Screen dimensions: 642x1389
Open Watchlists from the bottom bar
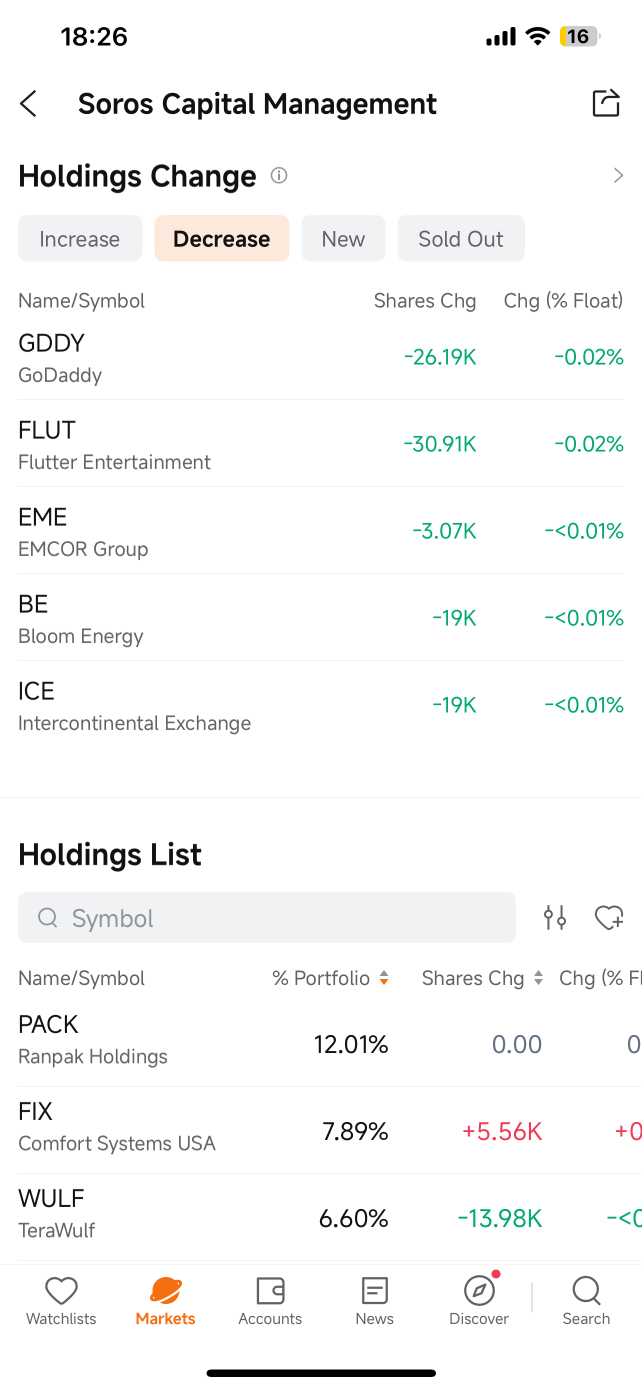point(62,1301)
